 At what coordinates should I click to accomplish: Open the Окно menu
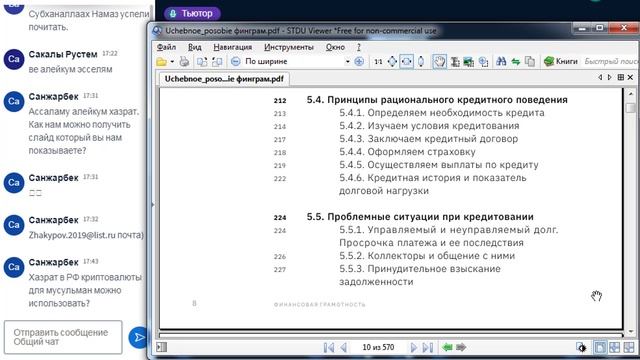335,47
